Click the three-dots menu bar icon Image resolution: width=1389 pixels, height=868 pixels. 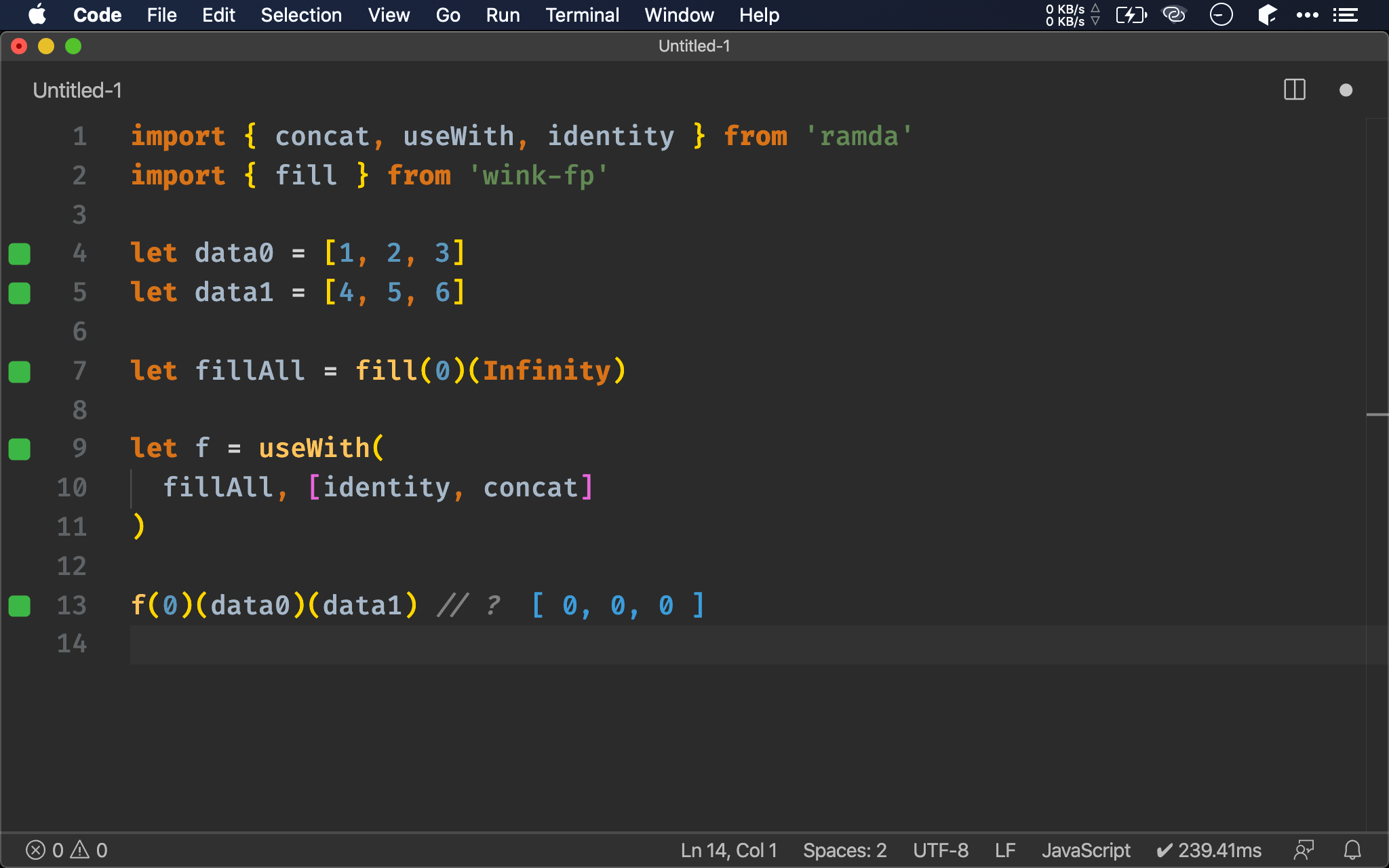pos(1307,15)
